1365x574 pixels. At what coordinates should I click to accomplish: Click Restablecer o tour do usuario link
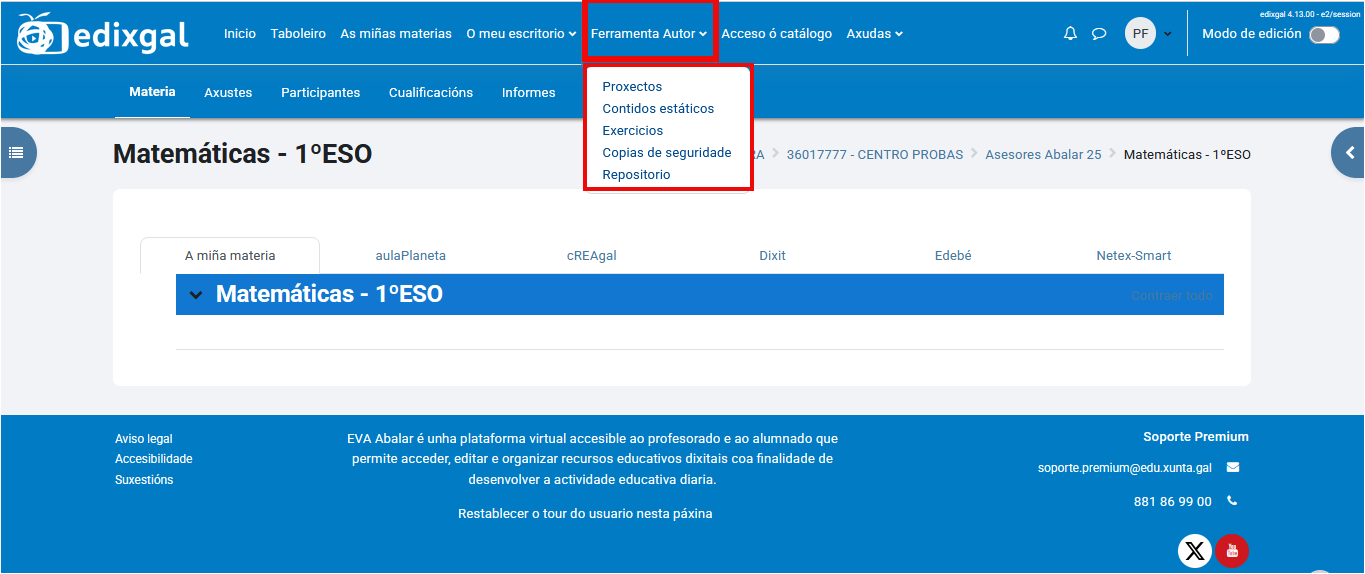[x=585, y=514]
